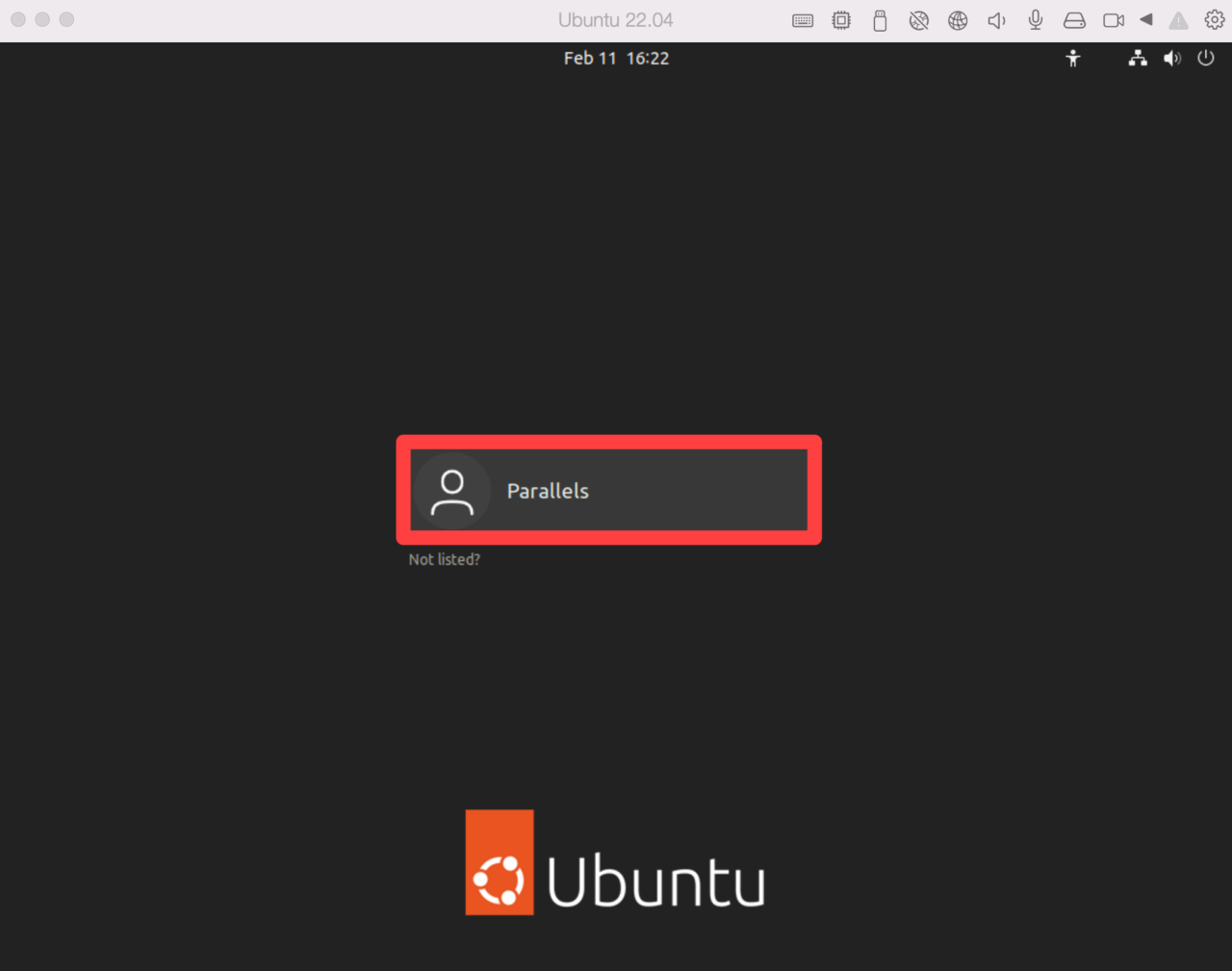Select the microphone icon
This screenshot has height=971, width=1232.
click(1035, 19)
